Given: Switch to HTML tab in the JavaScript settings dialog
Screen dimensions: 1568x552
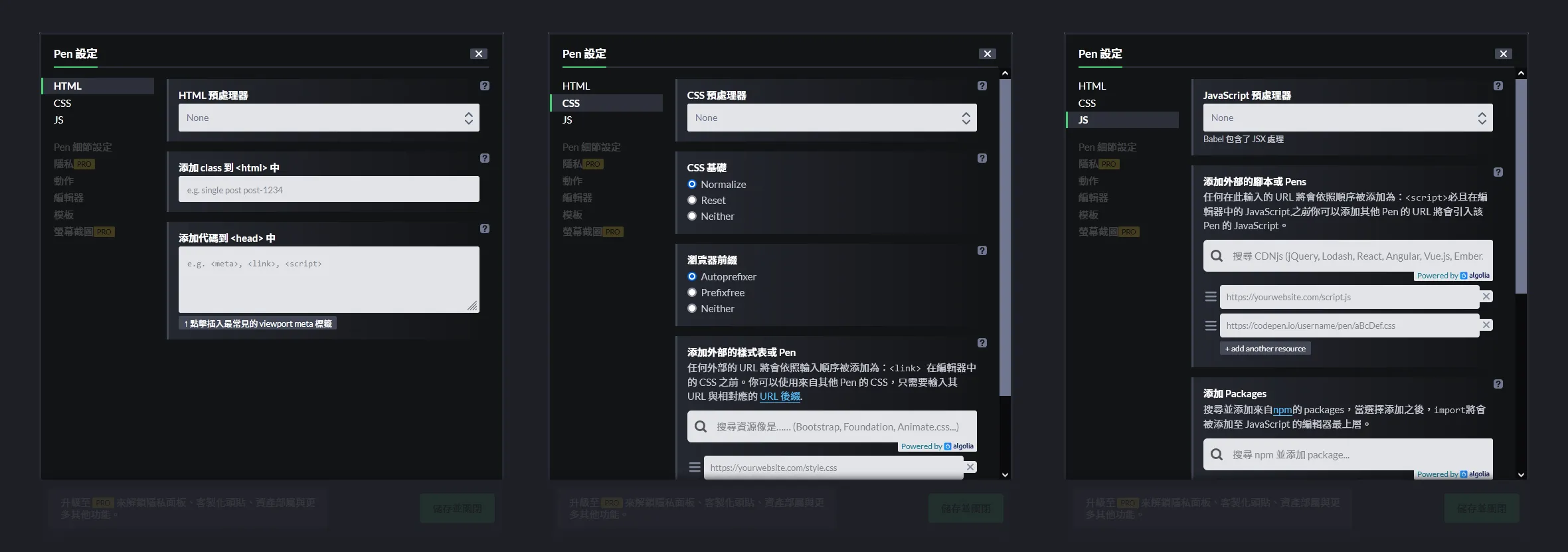Looking at the screenshot, I should point(1092,86).
